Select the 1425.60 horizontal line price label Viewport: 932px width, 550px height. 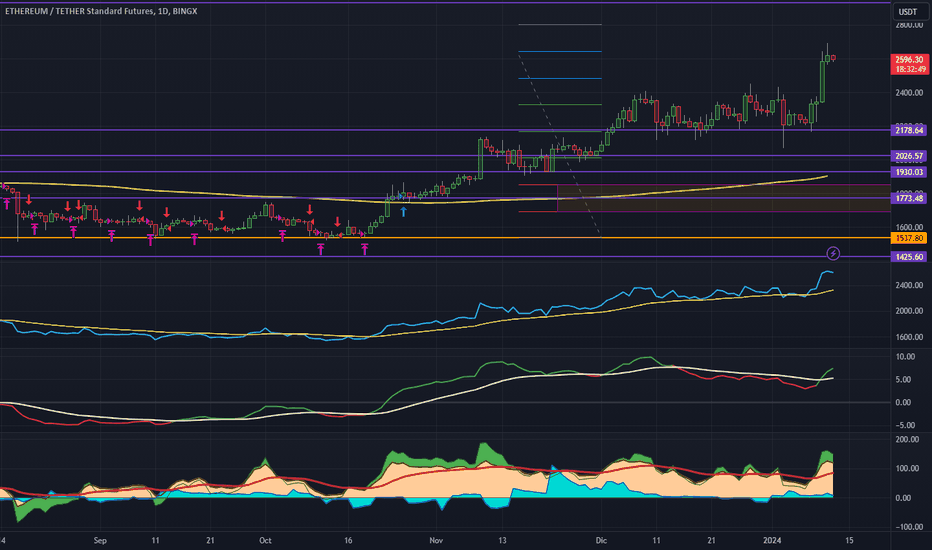909,257
